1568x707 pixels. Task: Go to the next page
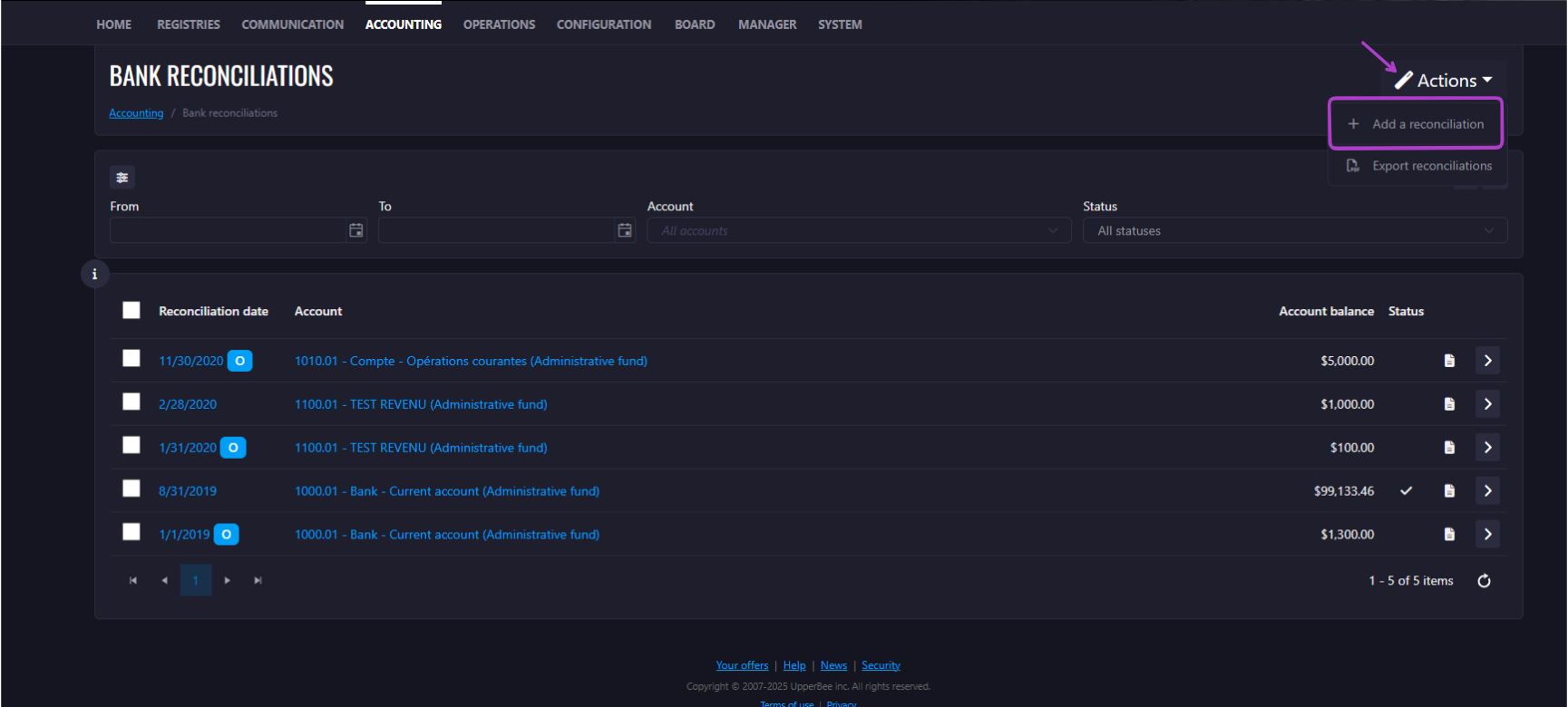point(227,580)
